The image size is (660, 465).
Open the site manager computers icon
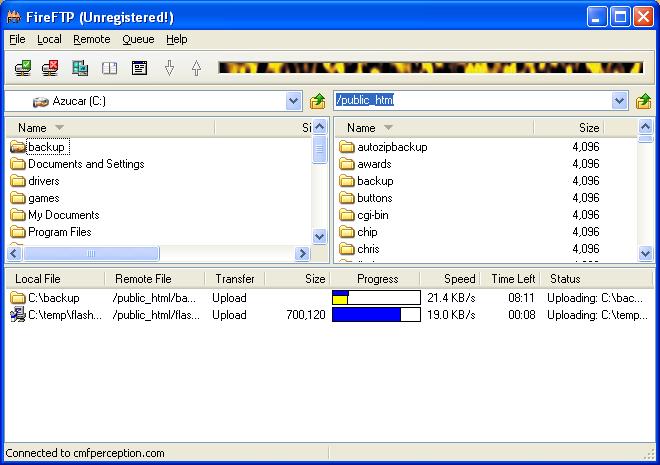(80, 68)
